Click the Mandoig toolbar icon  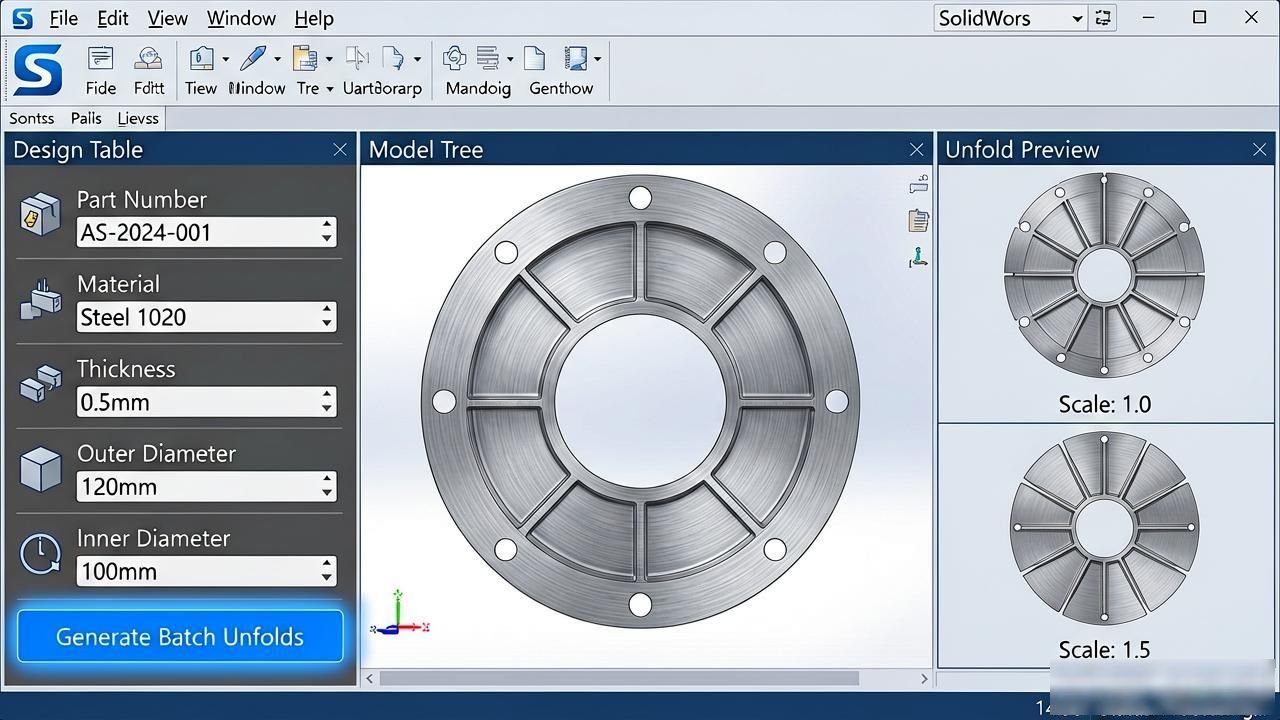tap(455, 58)
